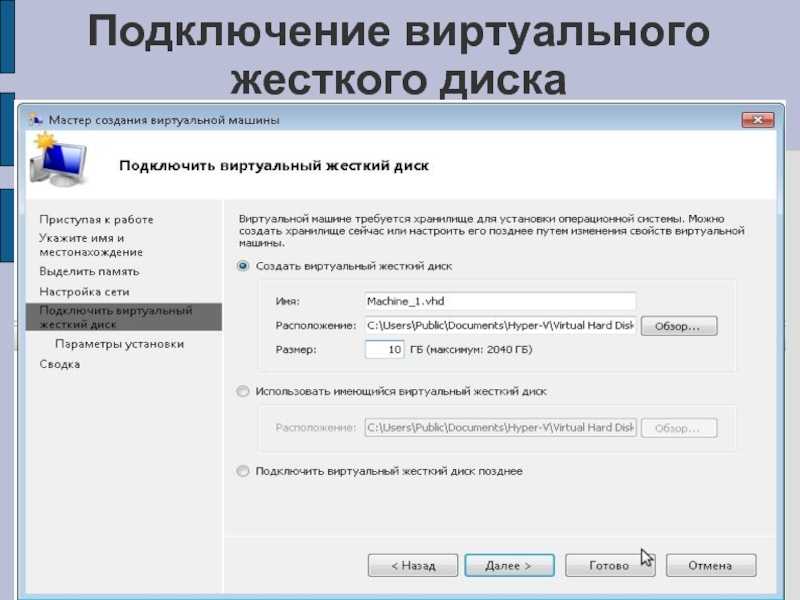
Task: Click the name field containing 'Machine_1.vhd'
Action: [x=497, y=298]
